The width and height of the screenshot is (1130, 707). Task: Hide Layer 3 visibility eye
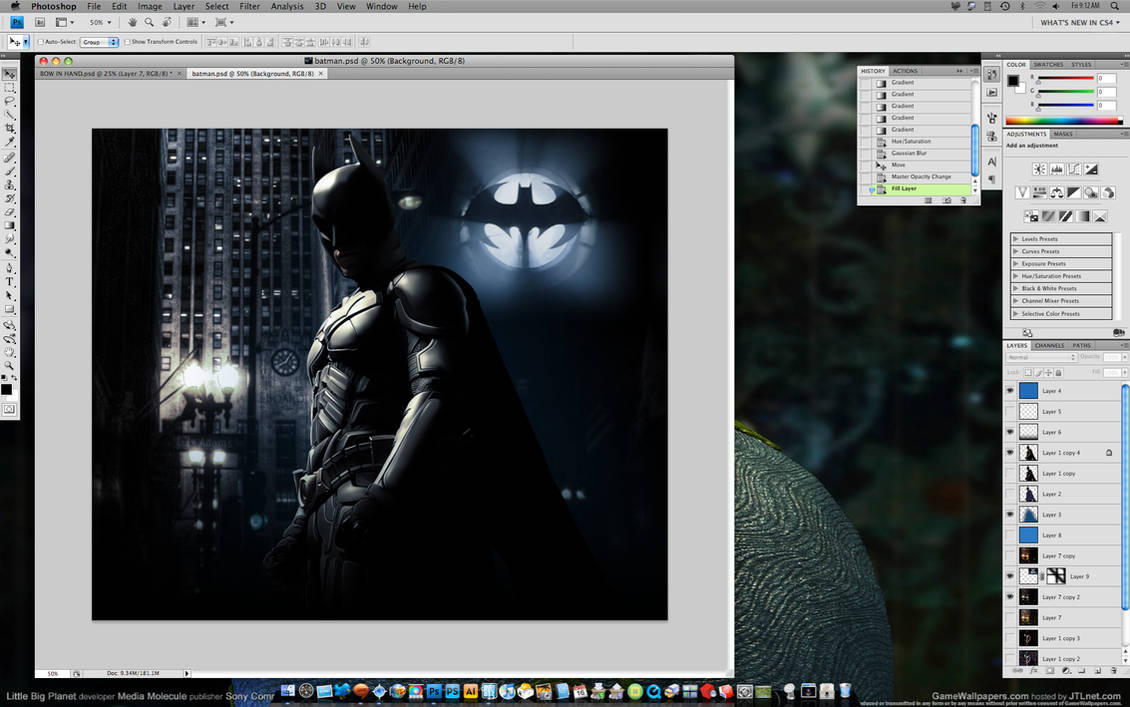pos(1010,515)
